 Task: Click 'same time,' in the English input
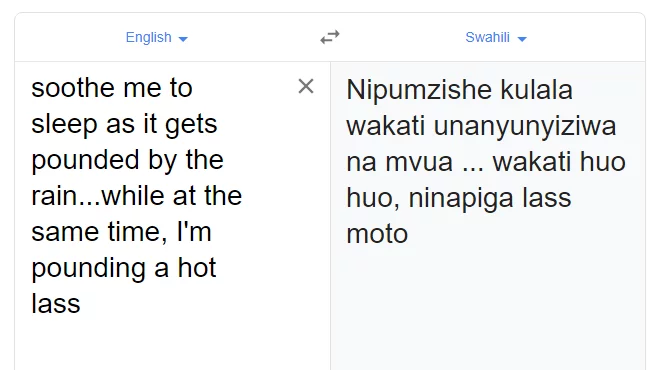pos(99,232)
